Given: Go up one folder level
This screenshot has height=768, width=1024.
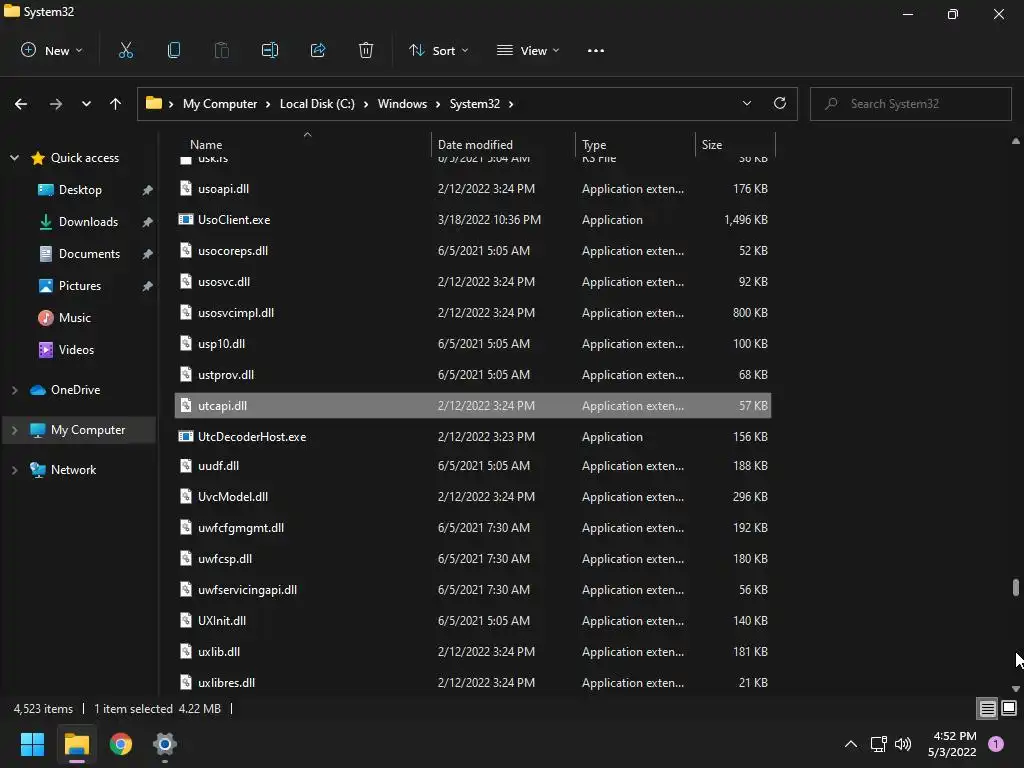Looking at the screenshot, I should pyautogui.click(x=116, y=104).
